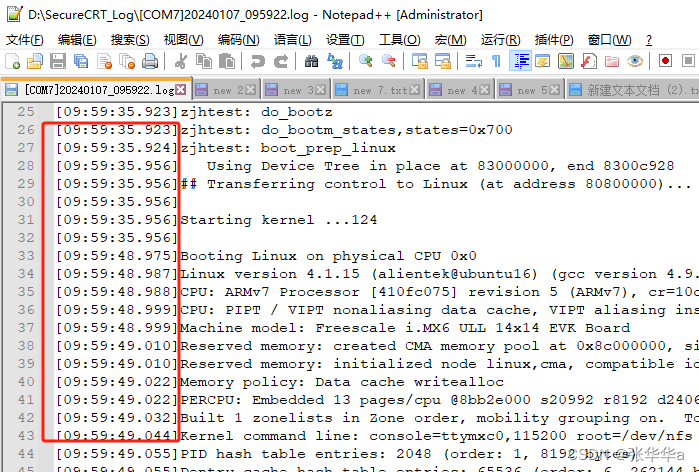Open the 设置(T) menu
Screen dimensions: 699x472
pyautogui.click(x=345, y=40)
